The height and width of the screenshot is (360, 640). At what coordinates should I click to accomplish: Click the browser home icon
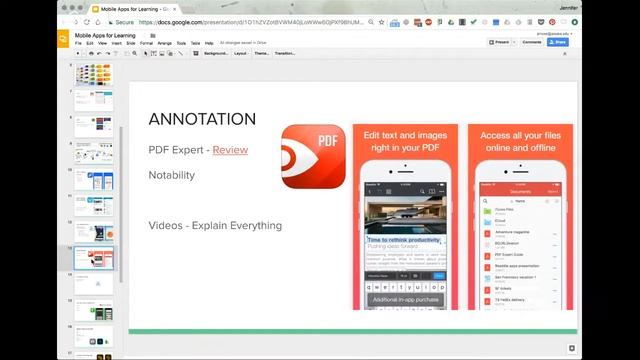coord(98,22)
